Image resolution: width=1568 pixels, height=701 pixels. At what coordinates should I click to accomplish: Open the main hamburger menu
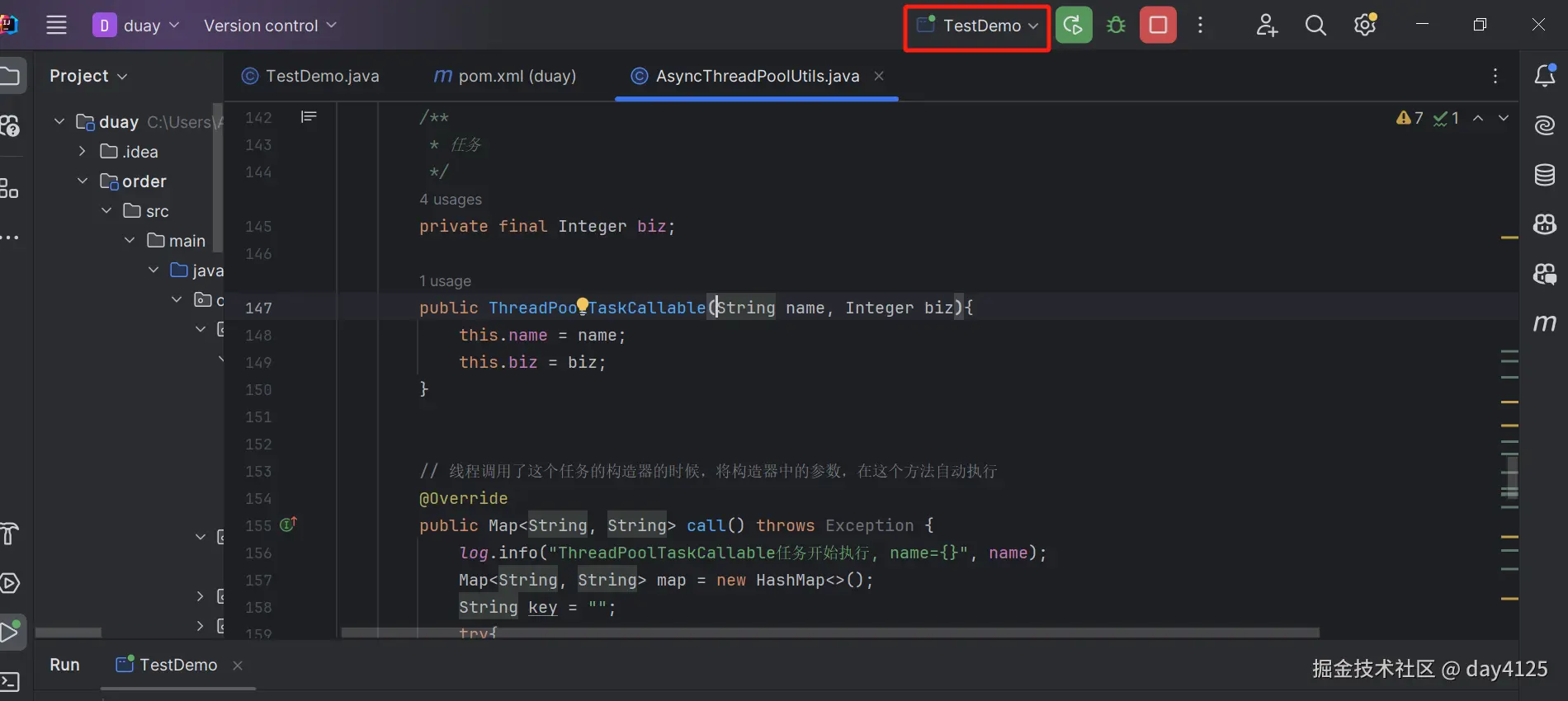pos(56,25)
